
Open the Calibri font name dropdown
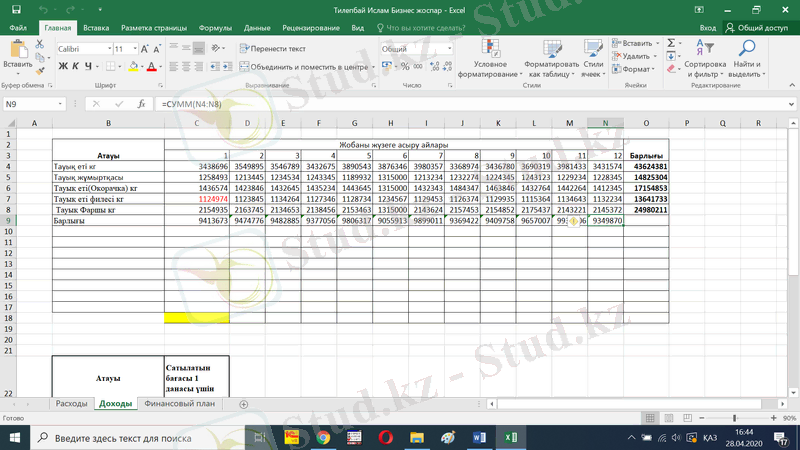[107, 49]
